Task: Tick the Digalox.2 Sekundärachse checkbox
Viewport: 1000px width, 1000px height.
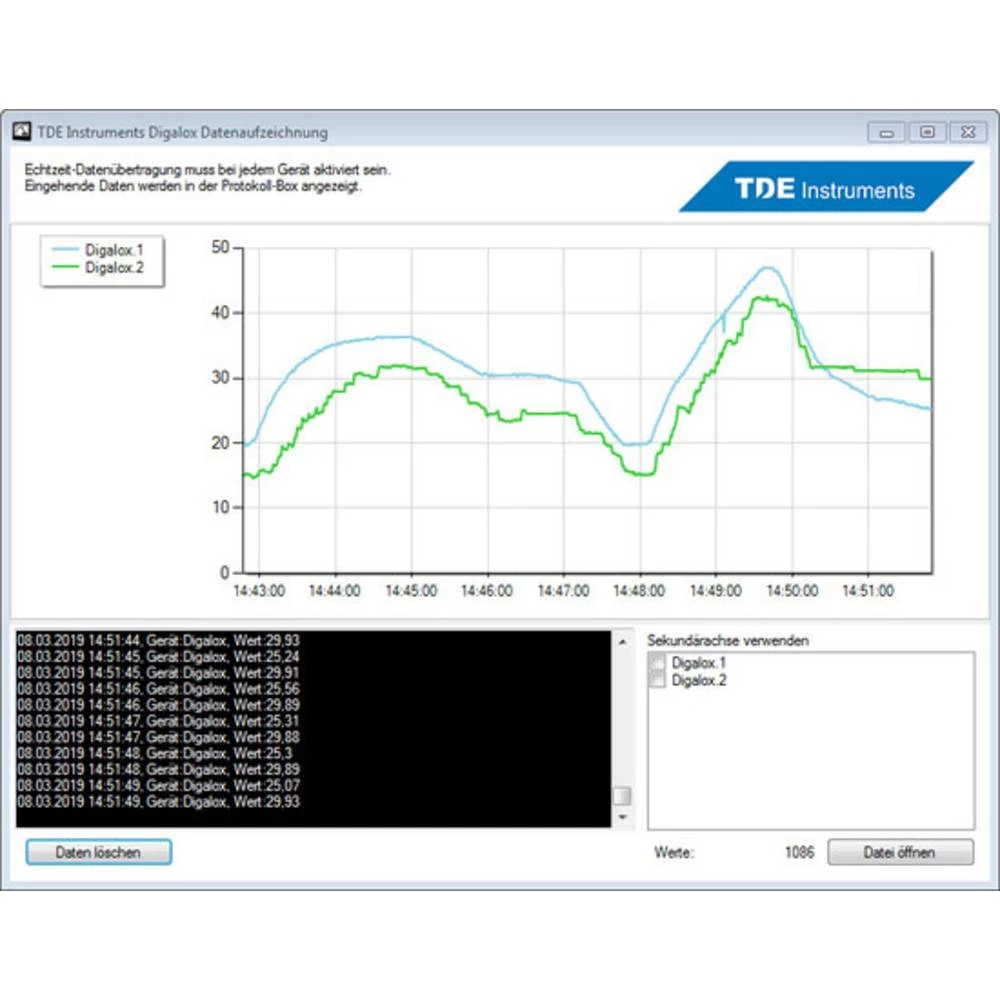Action: (658, 680)
